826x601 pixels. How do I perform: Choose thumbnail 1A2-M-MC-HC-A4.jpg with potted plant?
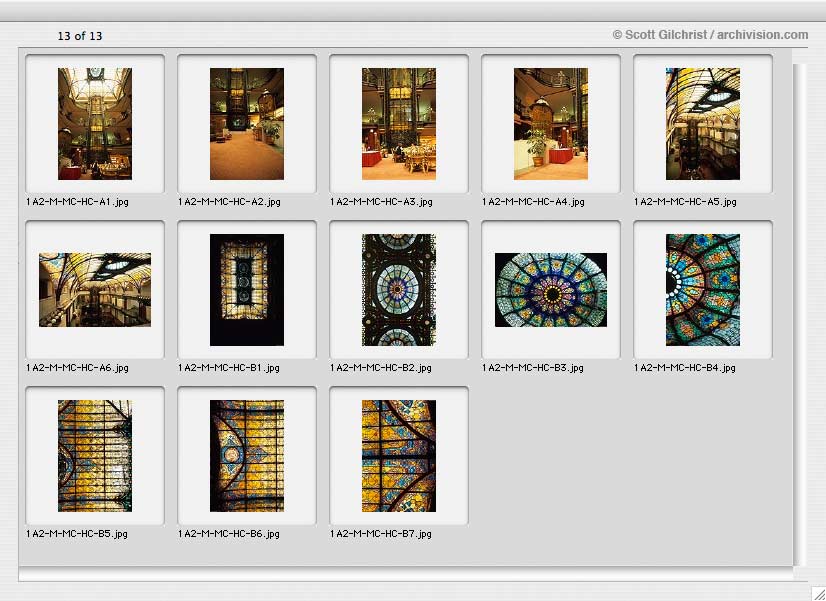click(550, 124)
